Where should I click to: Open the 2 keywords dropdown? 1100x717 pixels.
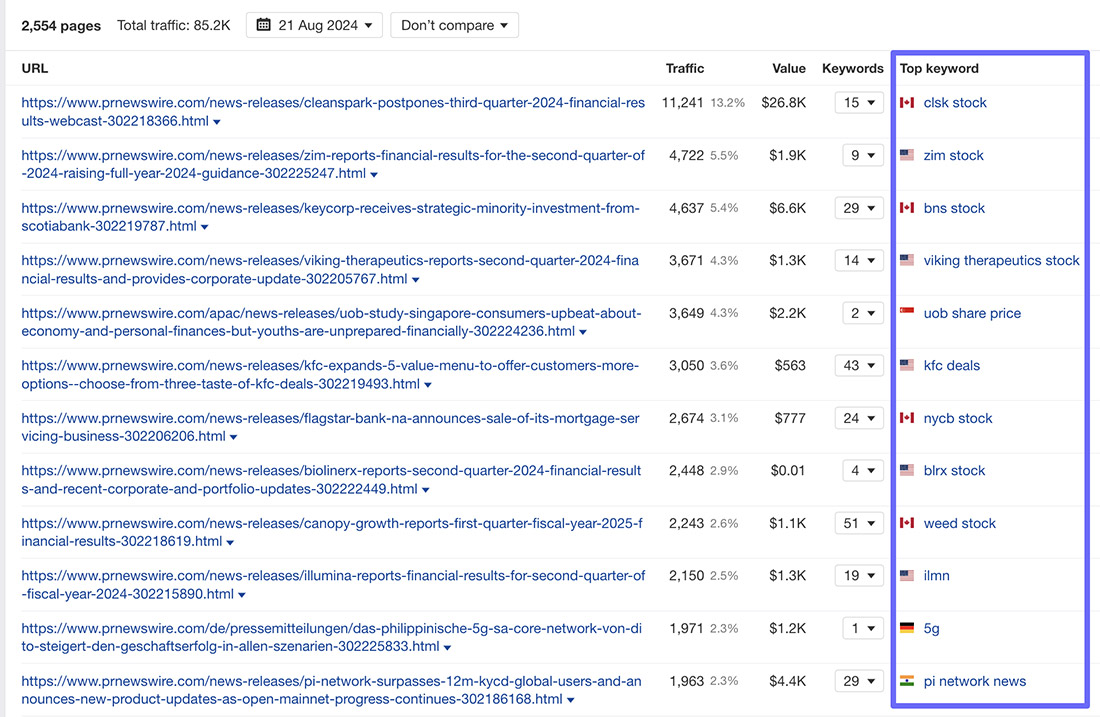click(863, 313)
